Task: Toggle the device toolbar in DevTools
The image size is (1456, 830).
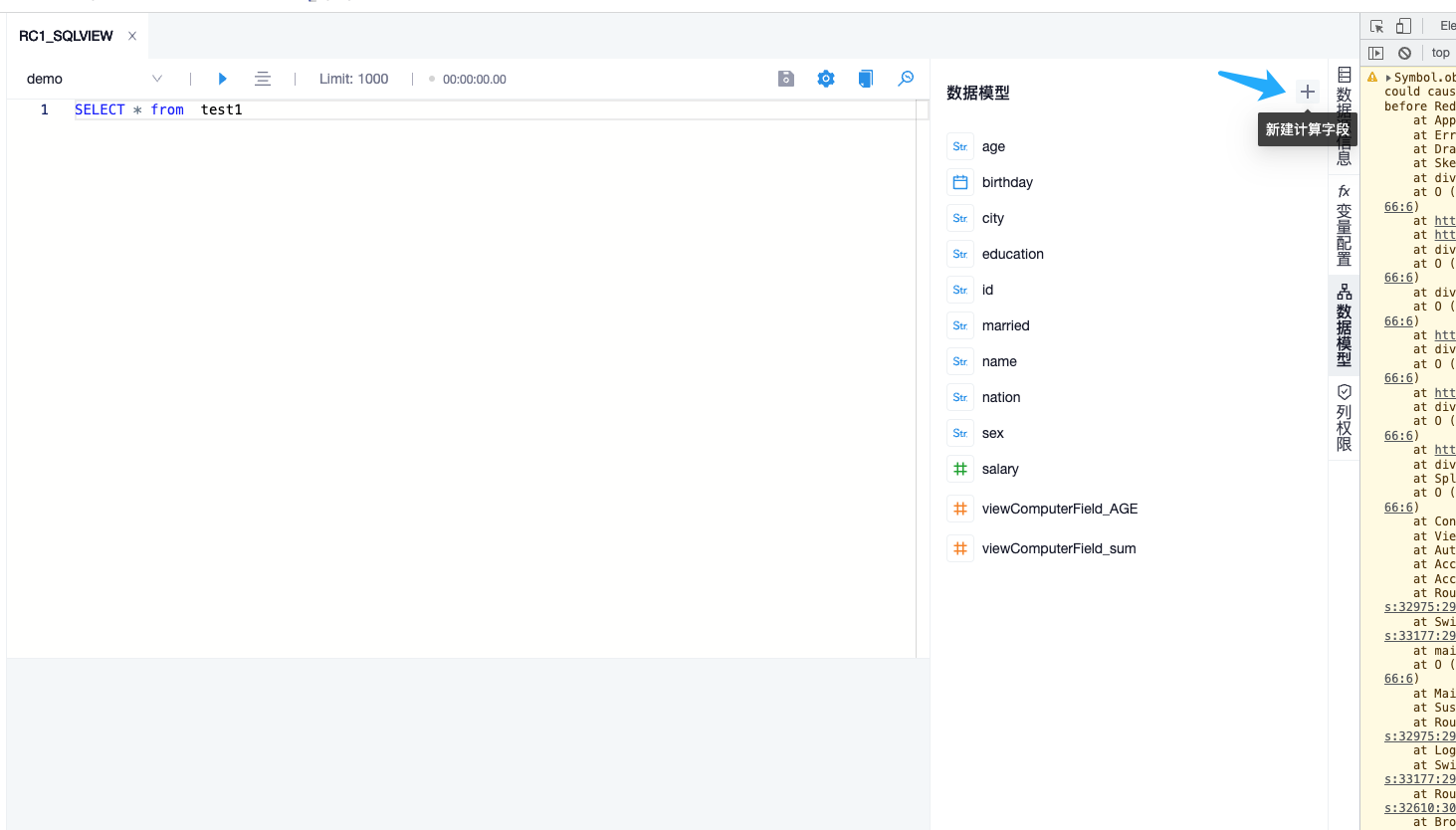Action: (x=1403, y=25)
